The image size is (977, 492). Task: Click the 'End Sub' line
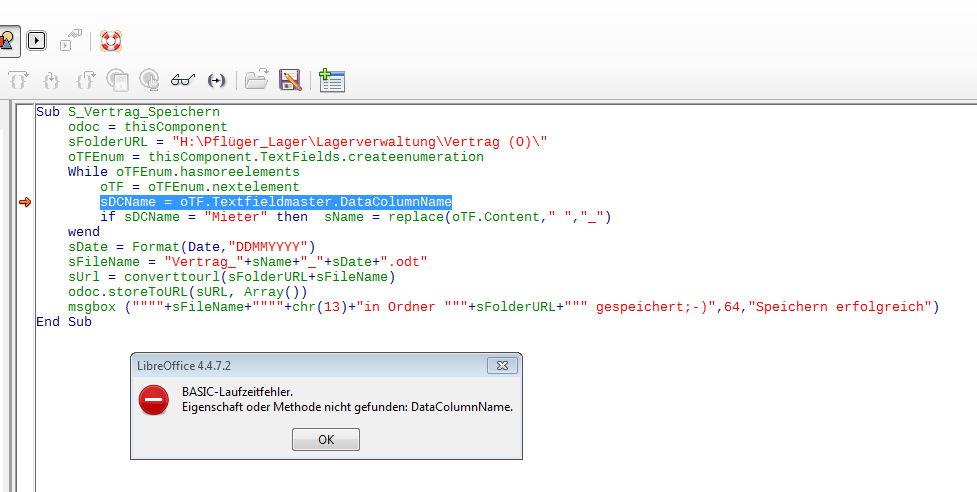click(x=64, y=321)
